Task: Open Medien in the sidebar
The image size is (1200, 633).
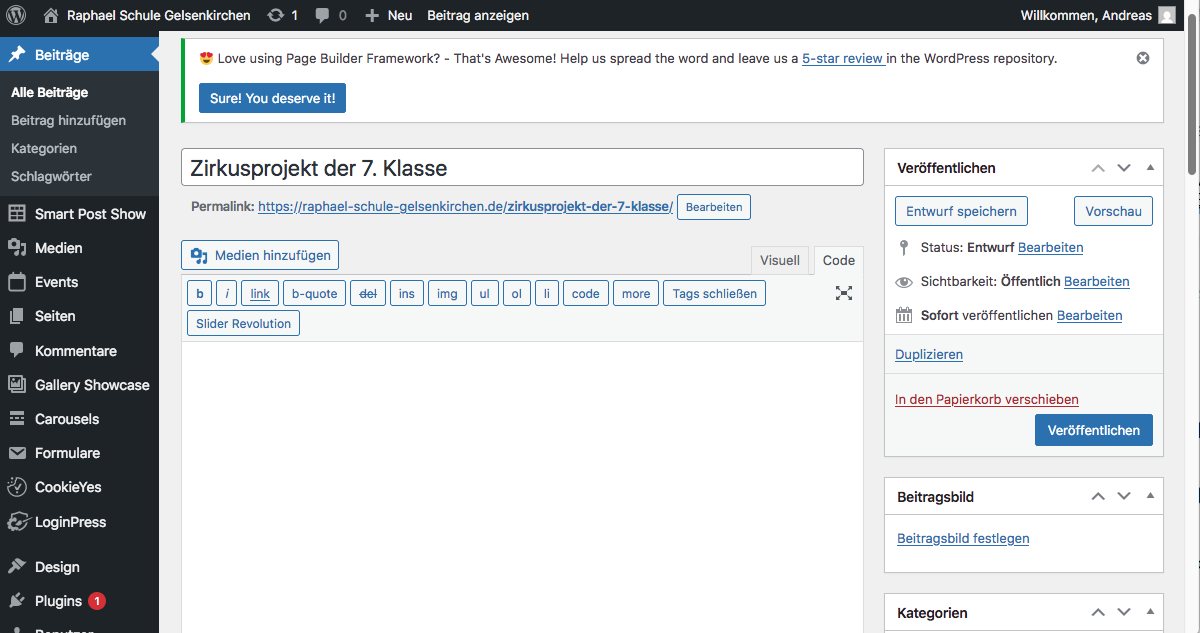Action: point(58,248)
